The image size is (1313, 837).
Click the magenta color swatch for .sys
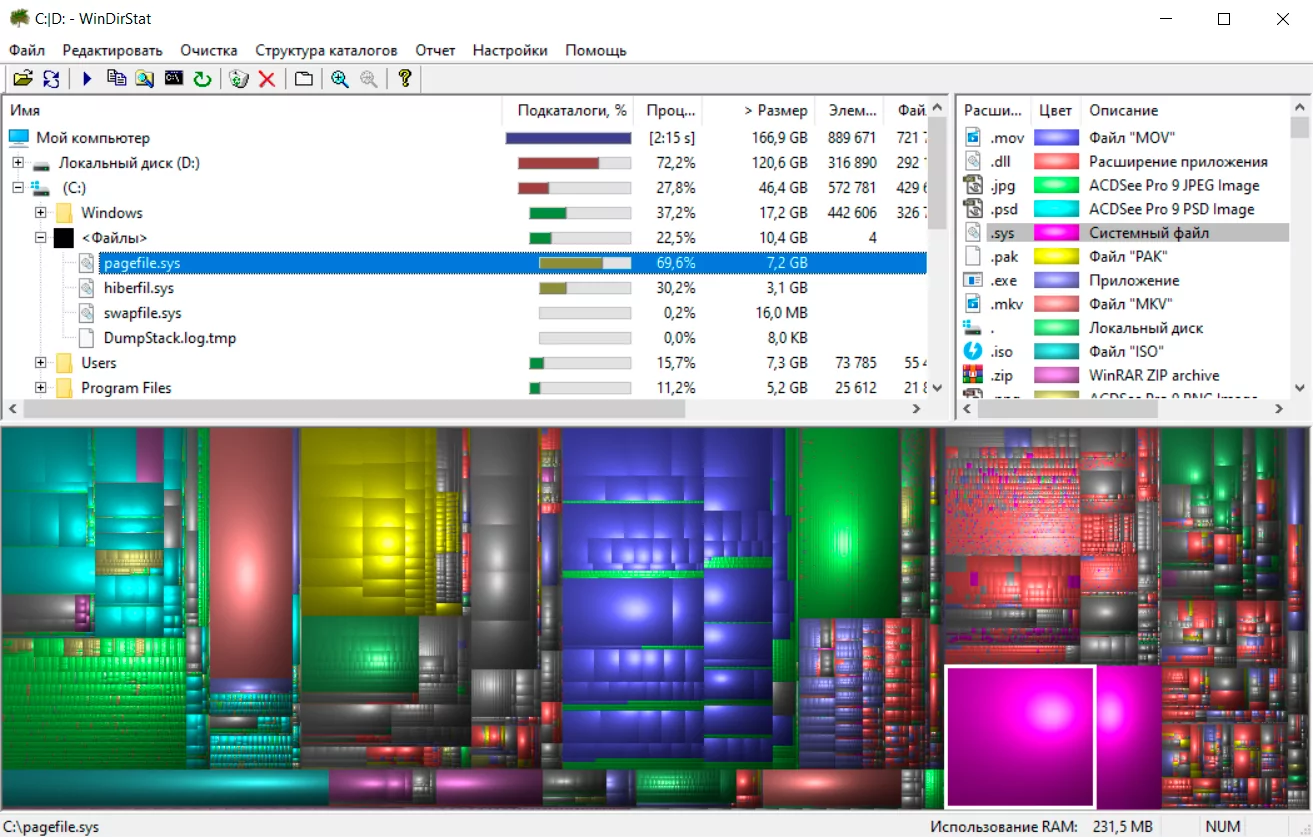click(1056, 233)
